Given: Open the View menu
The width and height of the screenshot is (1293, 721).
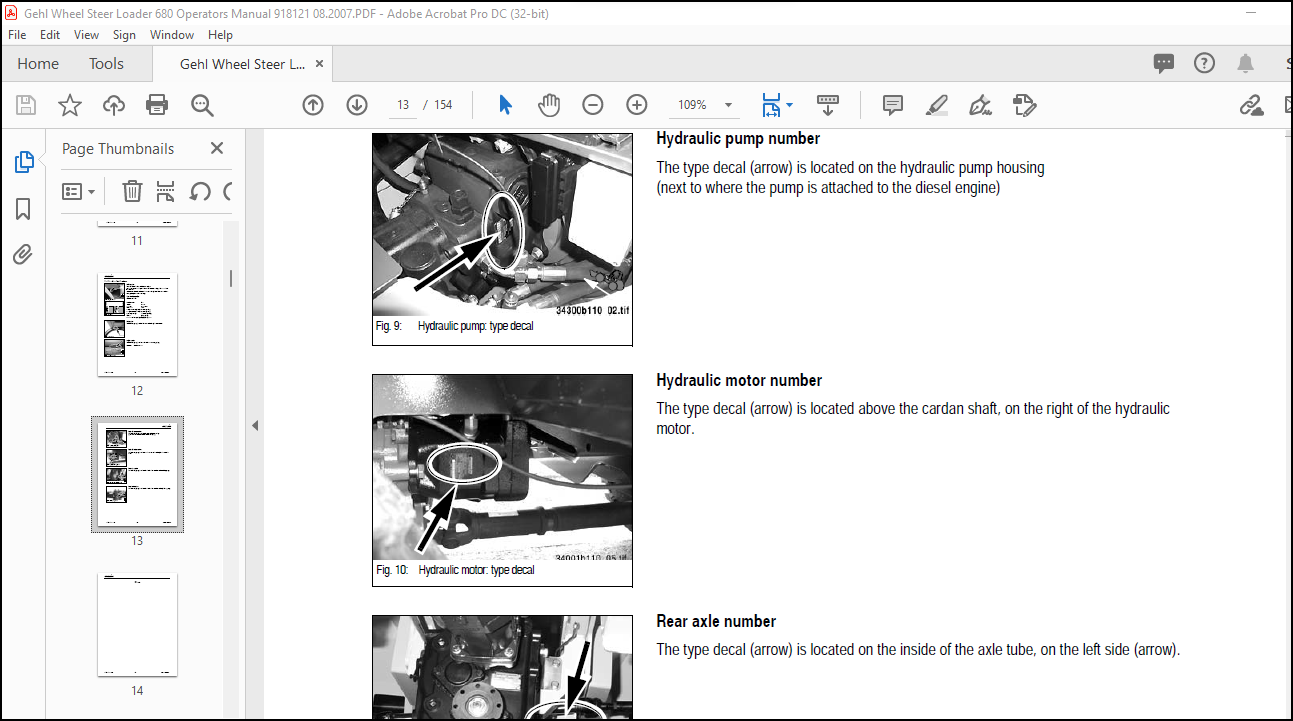Looking at the screenshot, I should tap(87, 34).
